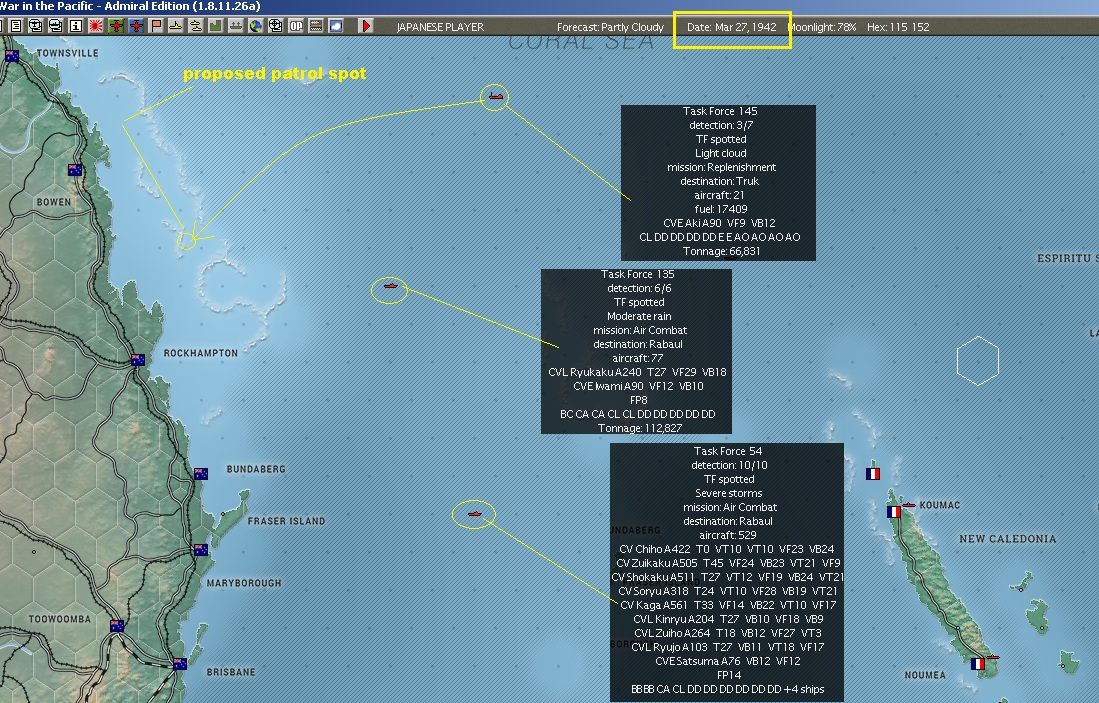
Task: Click the second ship list toolbar icon
Action: pyautogui.click(x=55, y=26)
